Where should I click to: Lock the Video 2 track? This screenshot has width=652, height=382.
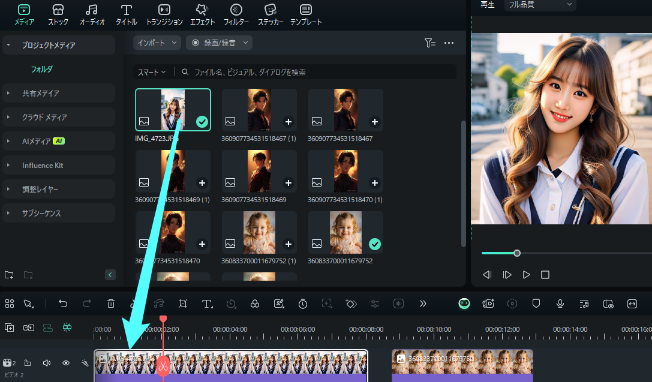point(27,363)
